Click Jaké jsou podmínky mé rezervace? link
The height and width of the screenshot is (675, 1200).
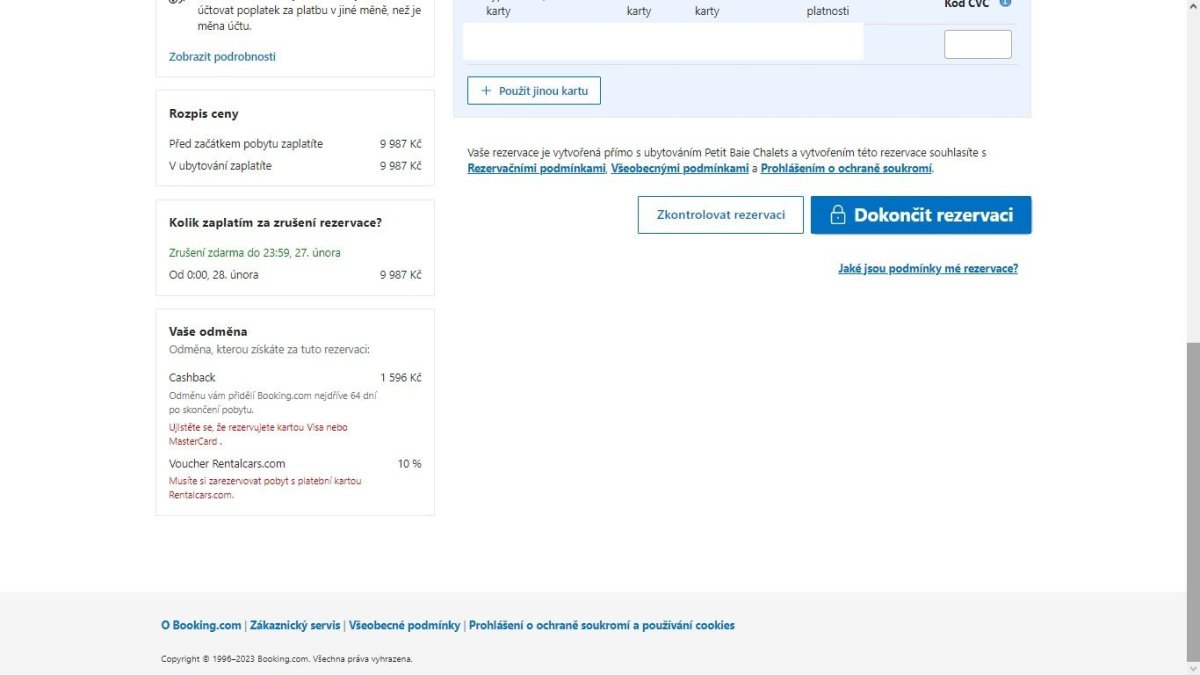[927, 269]
